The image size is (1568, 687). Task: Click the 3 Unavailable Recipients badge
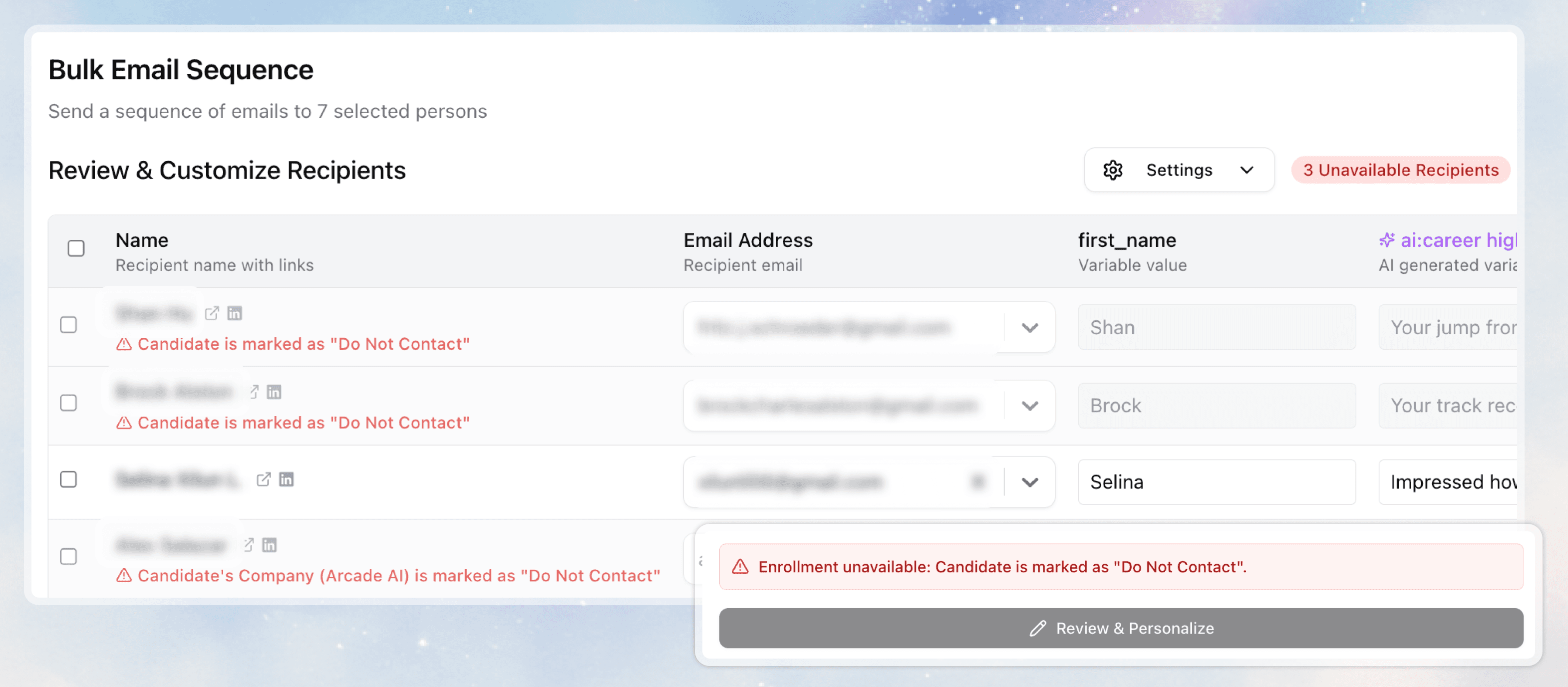pyautogui.click(x=1400, y=170)
